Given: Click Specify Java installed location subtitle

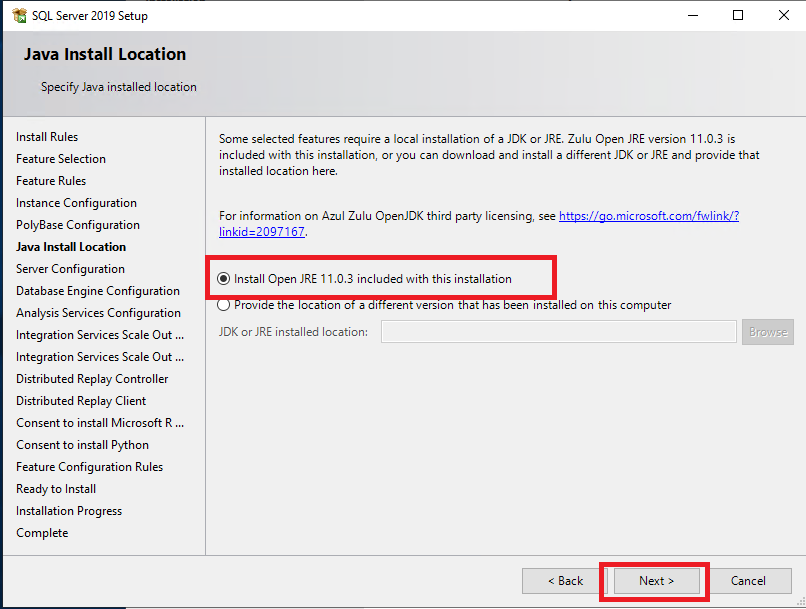Looking at the screenshot, I should pyautogui.click(x=119, y=87).
